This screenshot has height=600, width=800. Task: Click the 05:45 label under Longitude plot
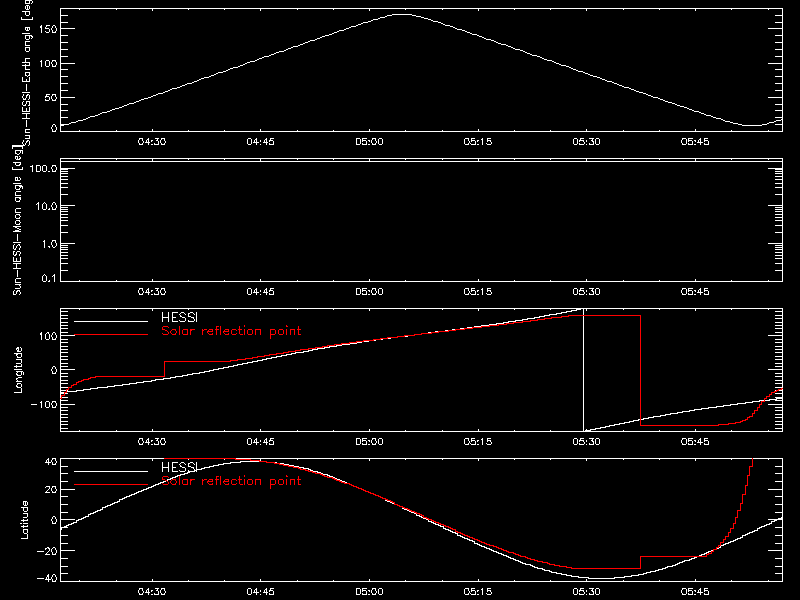[x=695, y=442]
